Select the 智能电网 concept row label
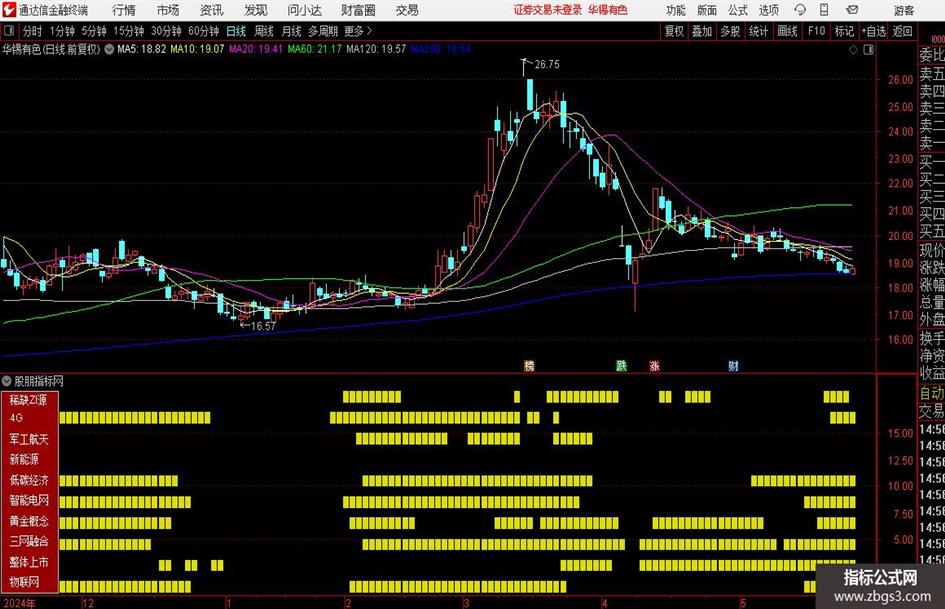This screenshot has height=609, width=945. (28, 500)
